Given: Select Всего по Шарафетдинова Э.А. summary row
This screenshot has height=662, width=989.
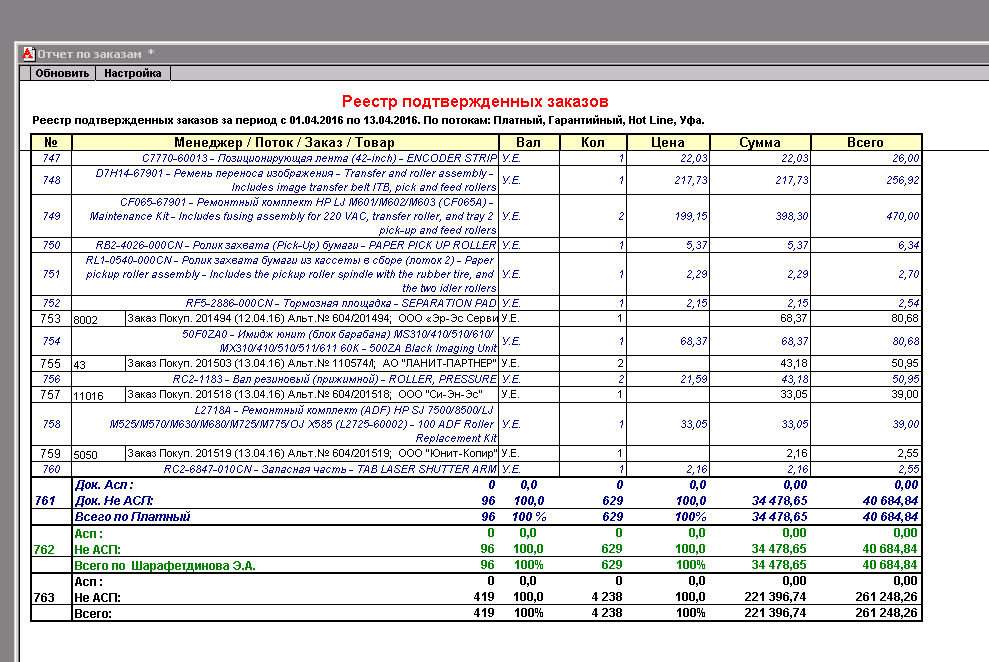Looking at the screenshot, I should coord(165,566).
